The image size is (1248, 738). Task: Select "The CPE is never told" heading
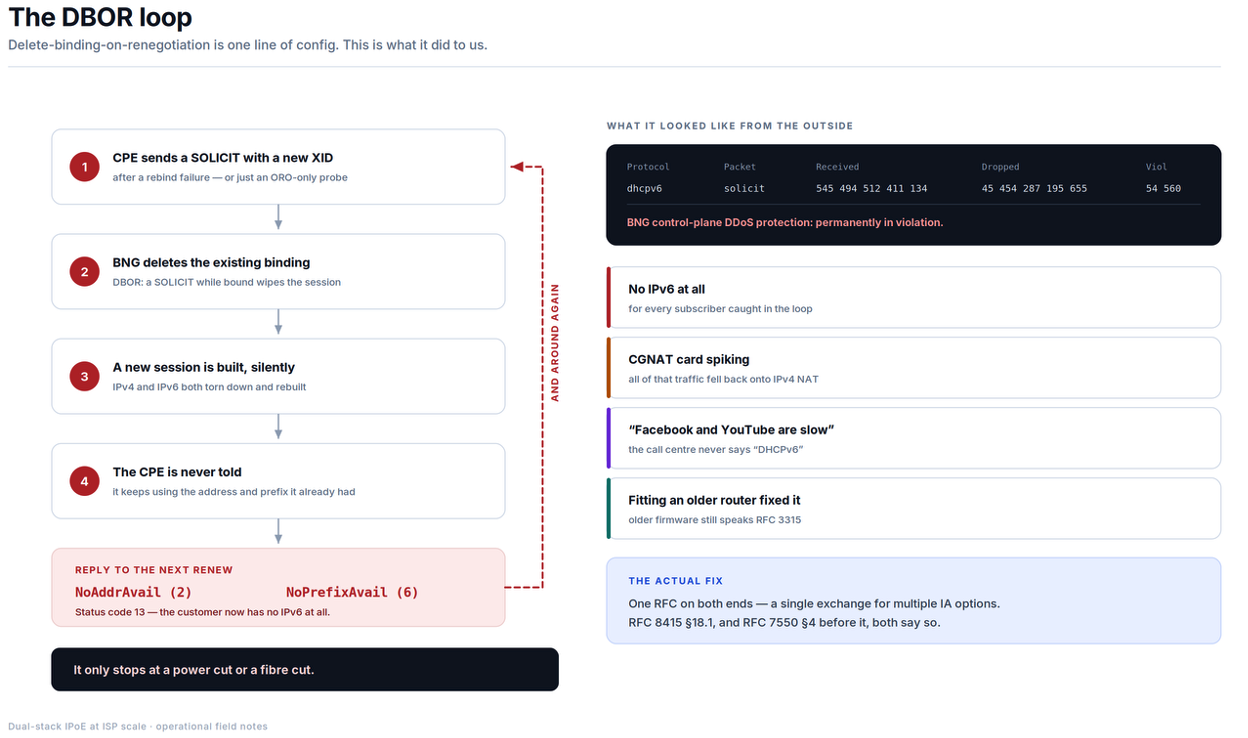[177, 472]
